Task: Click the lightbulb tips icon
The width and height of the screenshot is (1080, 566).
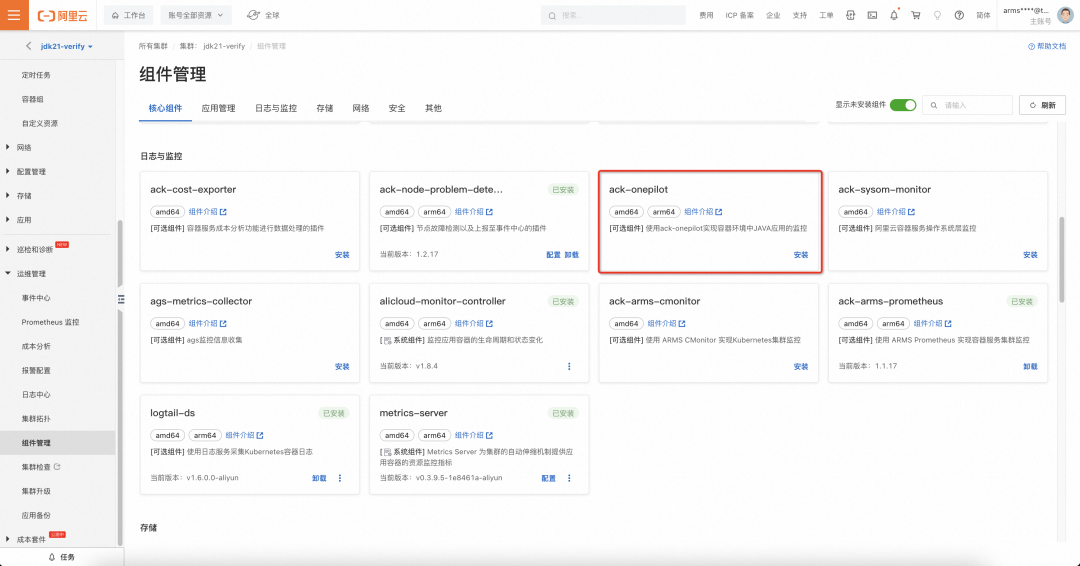Action: tap(937, 15)
